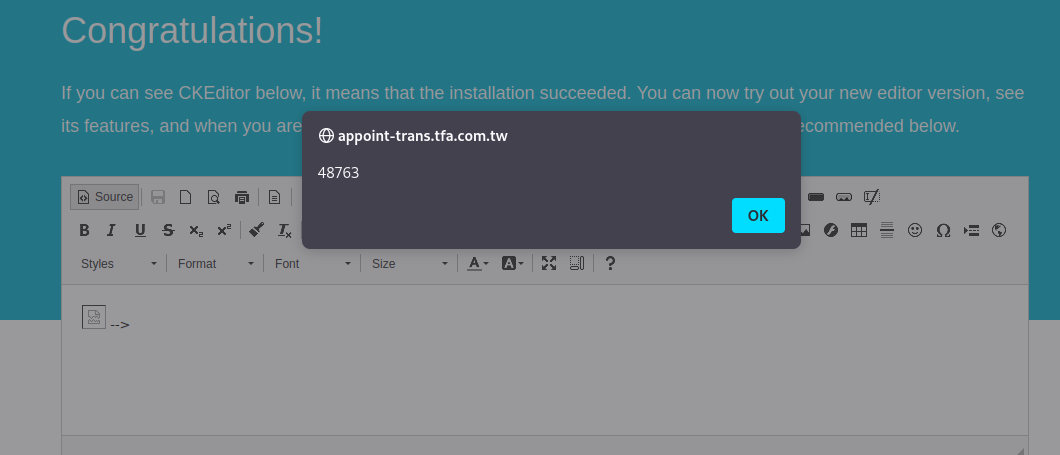Open the Background Color picker
This screenshot has width=1060, height=455.
pyautogui.click(x=512, y=264)
